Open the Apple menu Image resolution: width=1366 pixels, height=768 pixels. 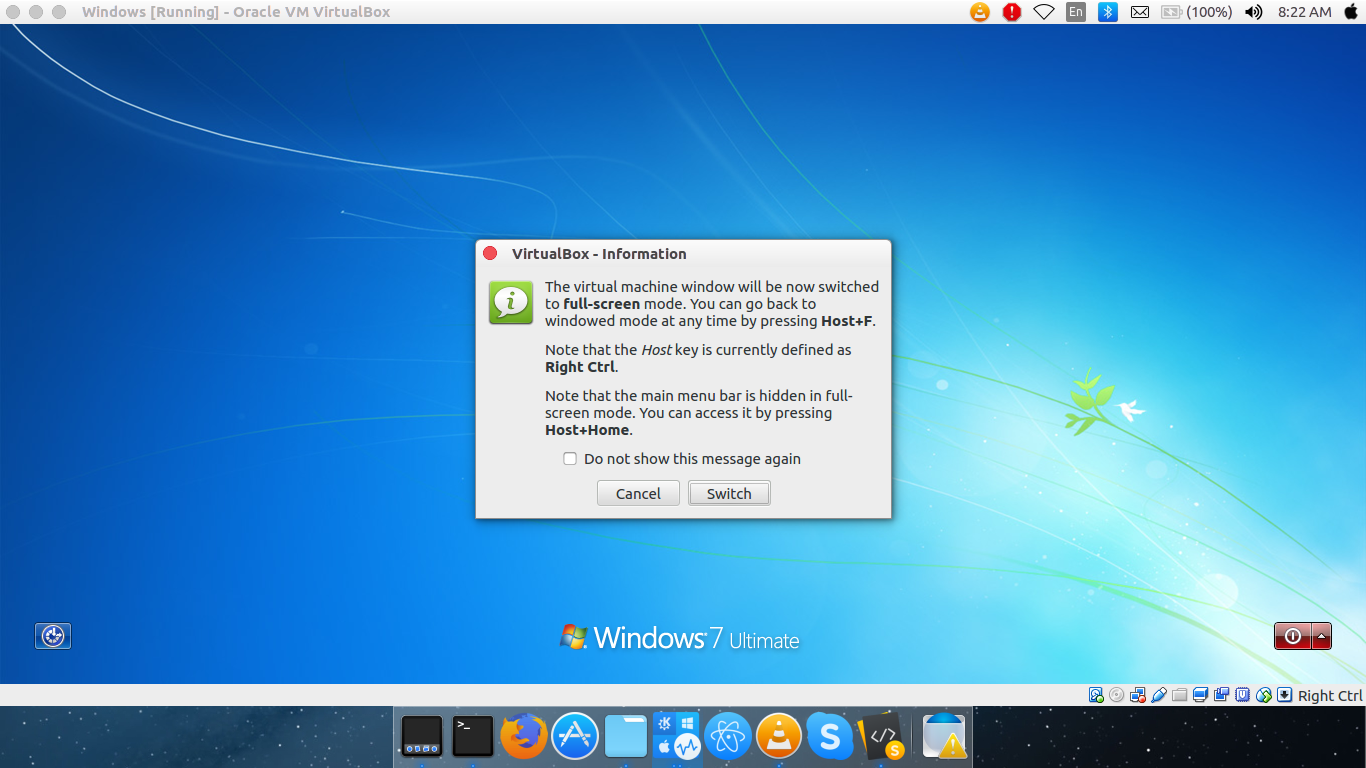(x=1352, y=12)
